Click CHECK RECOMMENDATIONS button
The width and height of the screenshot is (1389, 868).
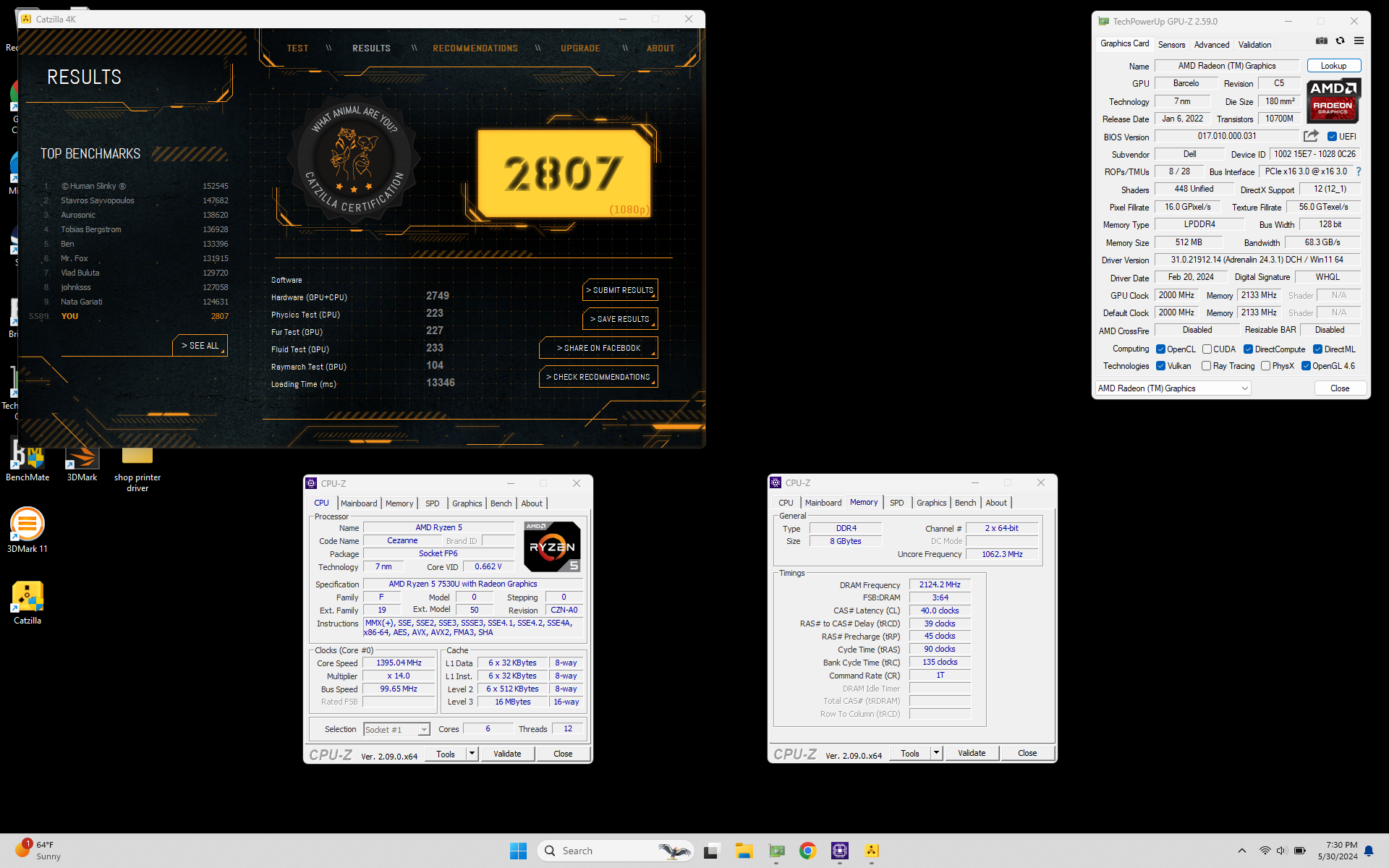(598, 377)
